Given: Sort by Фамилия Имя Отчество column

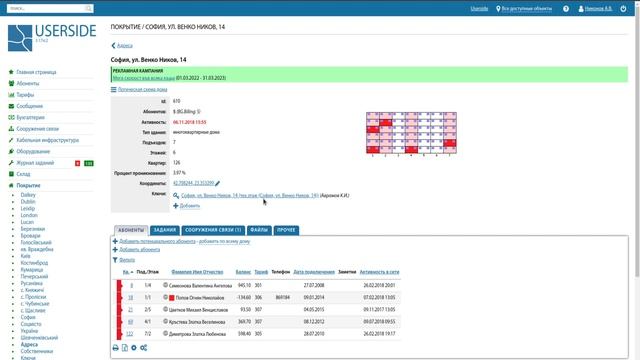Looking at the screenshot, I should tap(197, 272).
